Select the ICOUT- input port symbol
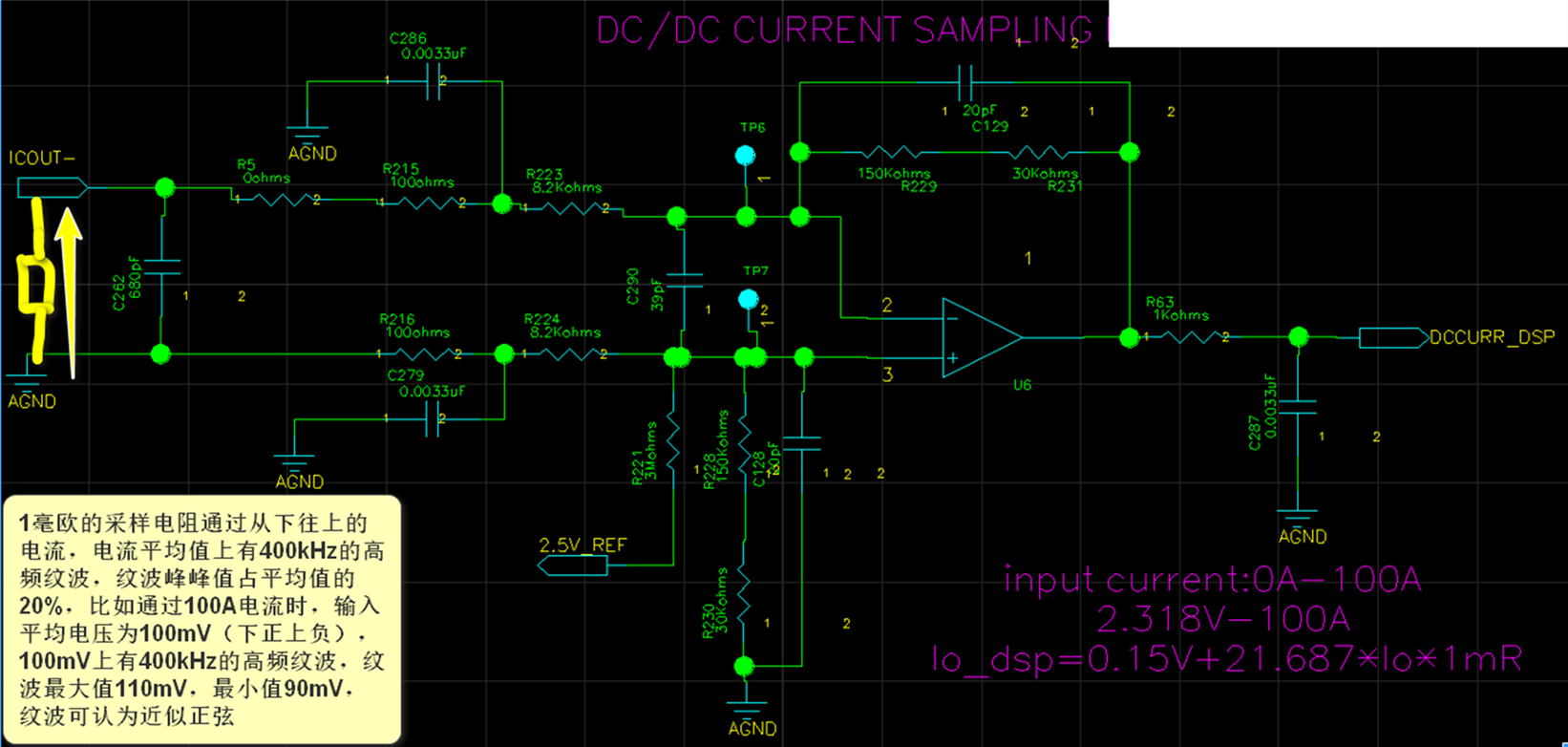The width and height of the screenshot is (1568, 747). point(53,189)
